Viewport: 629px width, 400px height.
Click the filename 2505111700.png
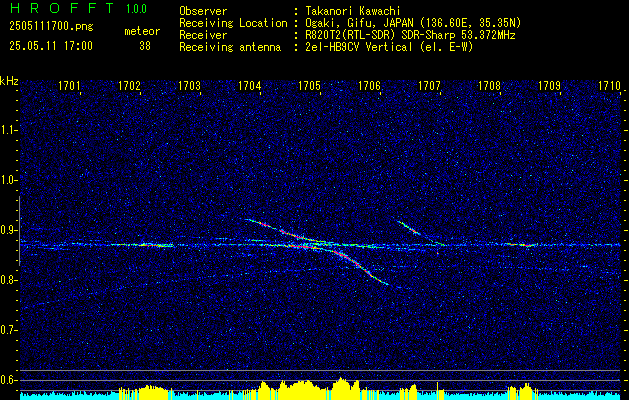tap(51, 26)
